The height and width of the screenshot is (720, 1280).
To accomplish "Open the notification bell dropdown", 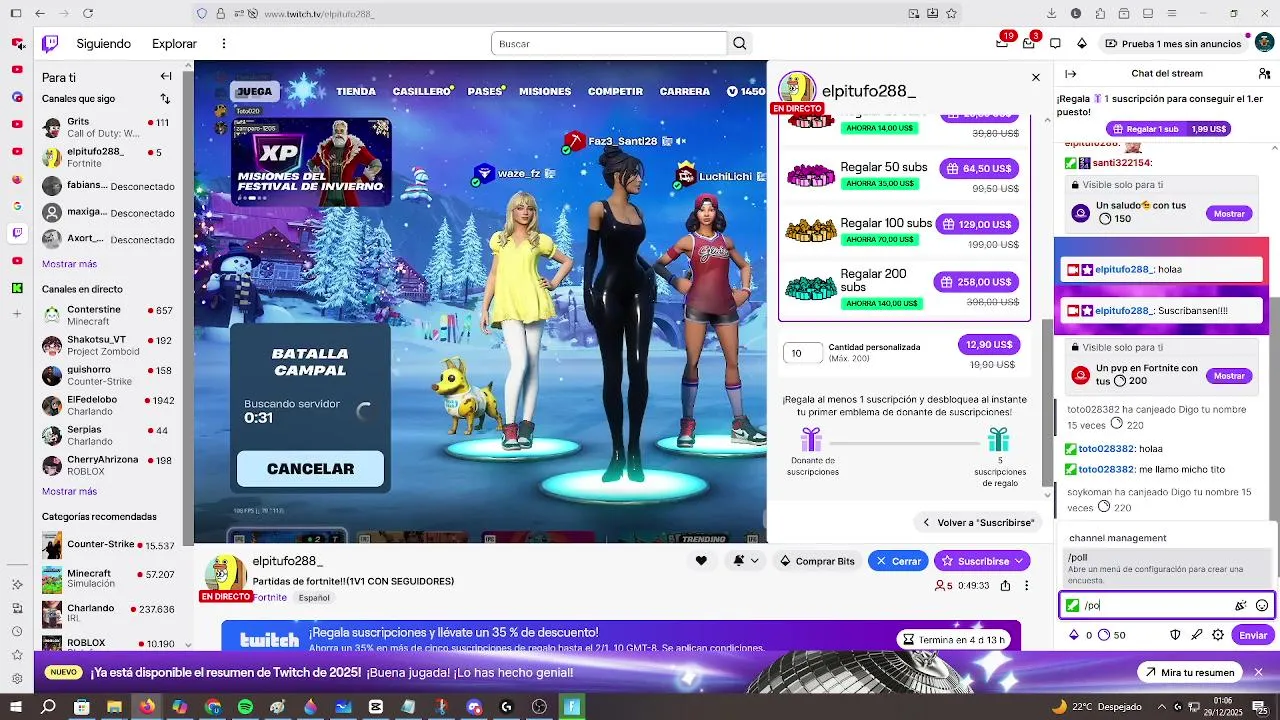I will pyautogui.click(x=745, y=561).
